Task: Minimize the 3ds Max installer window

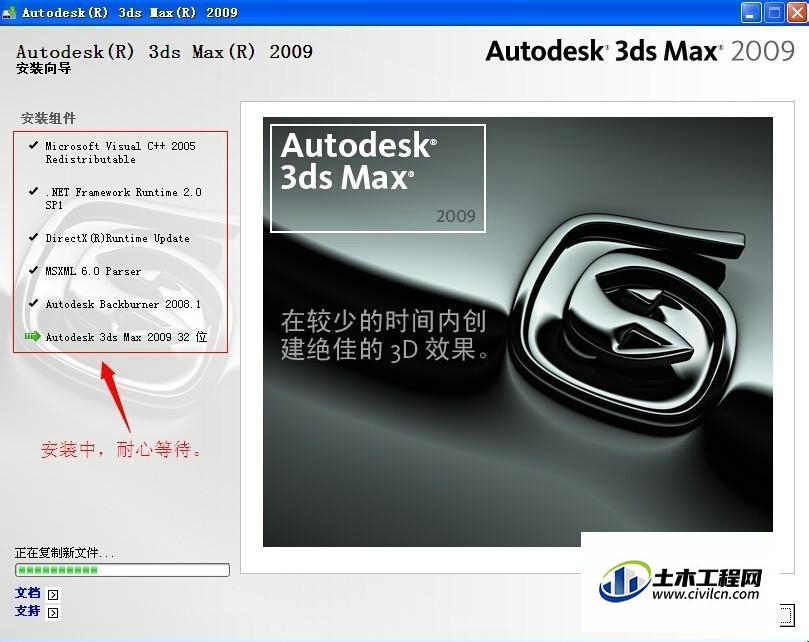Action: (x=751, y=12)
